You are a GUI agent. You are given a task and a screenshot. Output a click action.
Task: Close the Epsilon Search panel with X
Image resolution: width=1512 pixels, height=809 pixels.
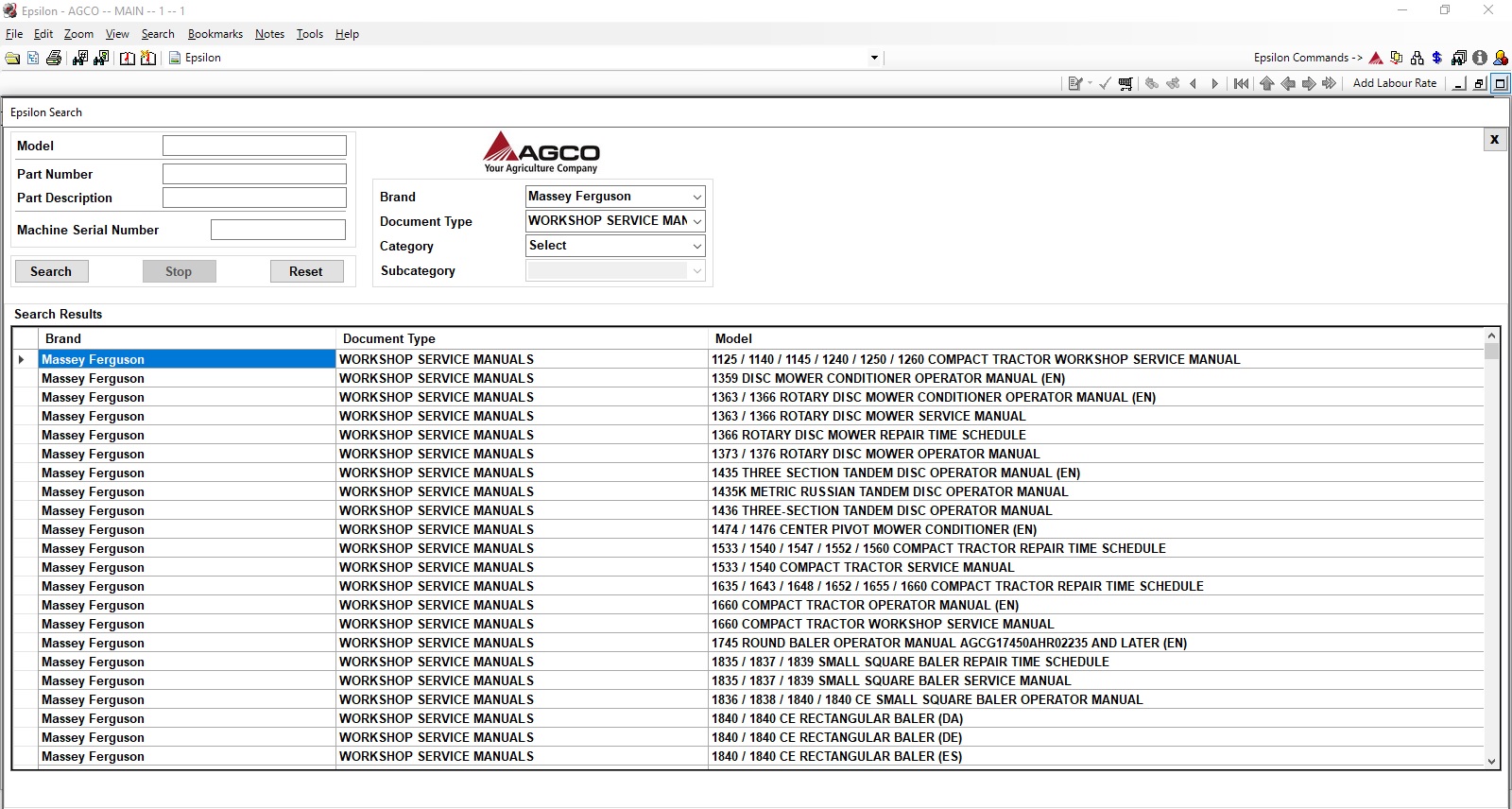click(1494, 139)
